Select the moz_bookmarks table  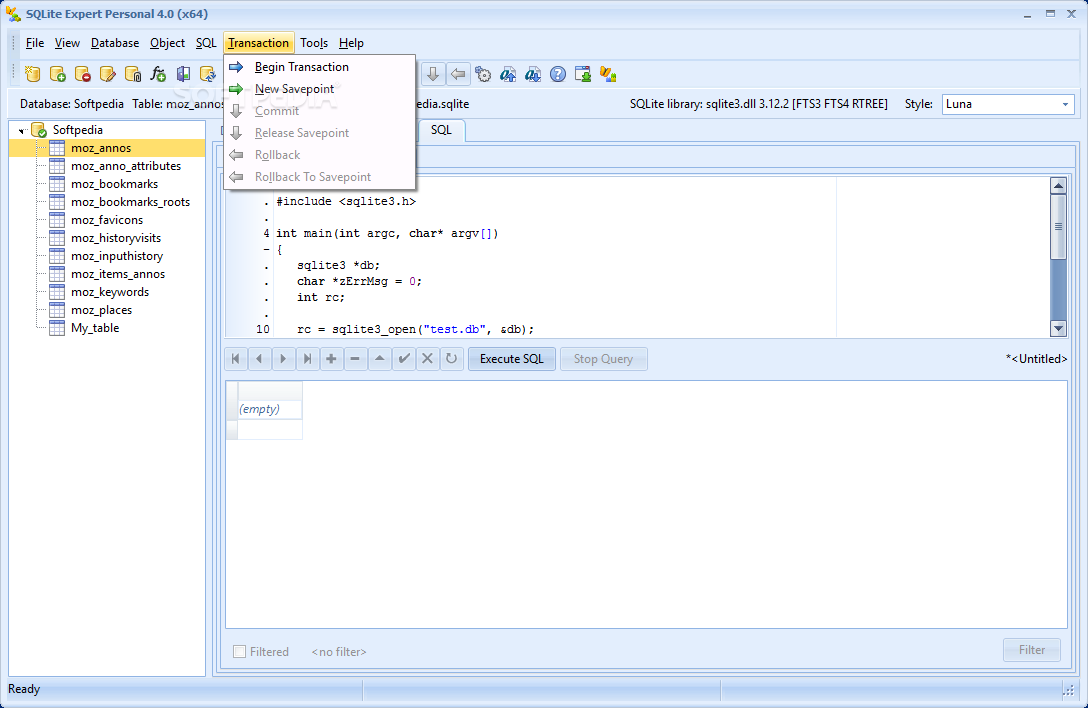click(114, 184)
